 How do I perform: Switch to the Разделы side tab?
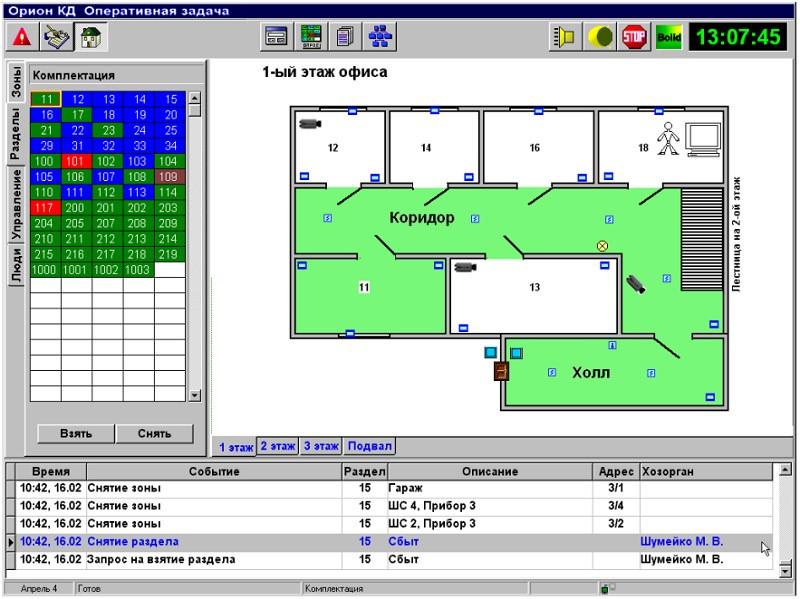[x=15, y=134]
